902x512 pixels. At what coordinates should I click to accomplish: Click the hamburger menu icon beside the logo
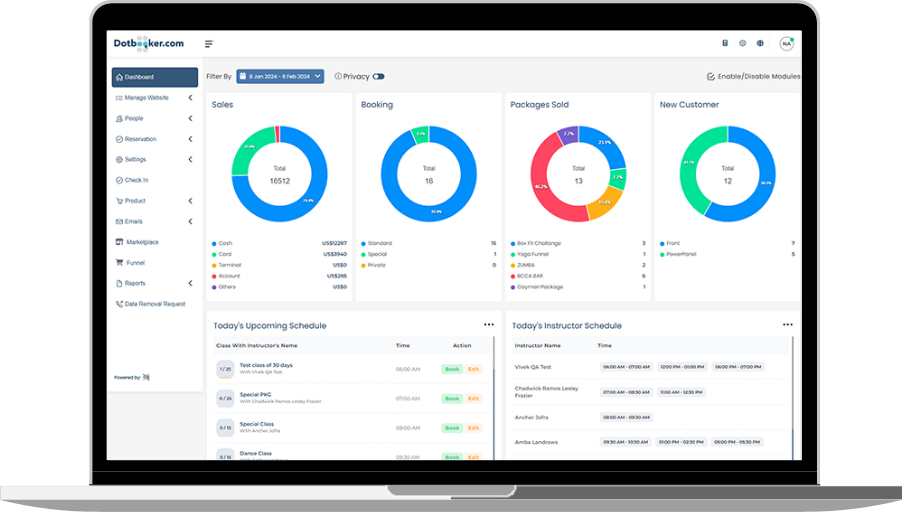click(x=209, y=44)
